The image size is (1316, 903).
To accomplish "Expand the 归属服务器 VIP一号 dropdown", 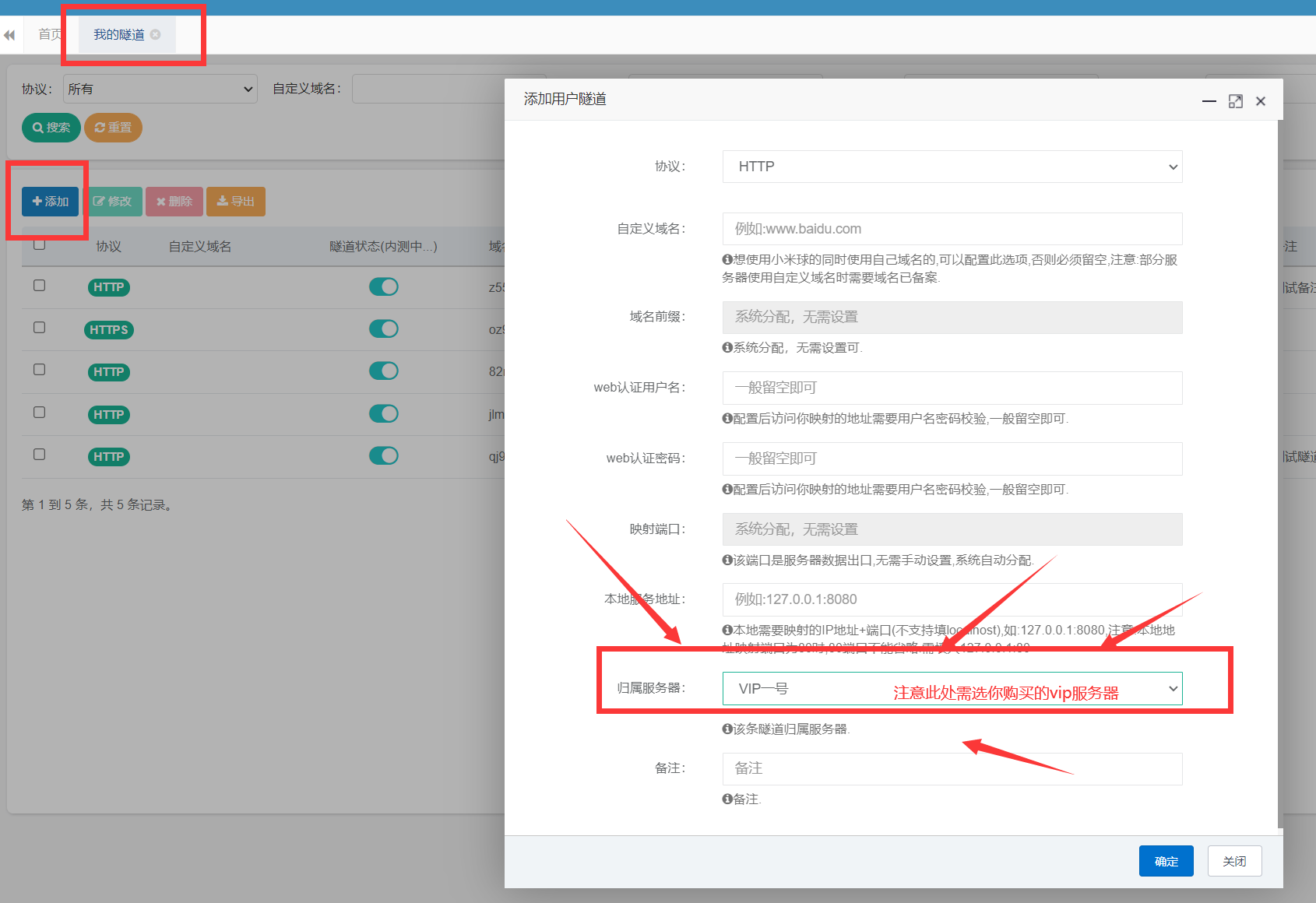I will click(952, 689).
